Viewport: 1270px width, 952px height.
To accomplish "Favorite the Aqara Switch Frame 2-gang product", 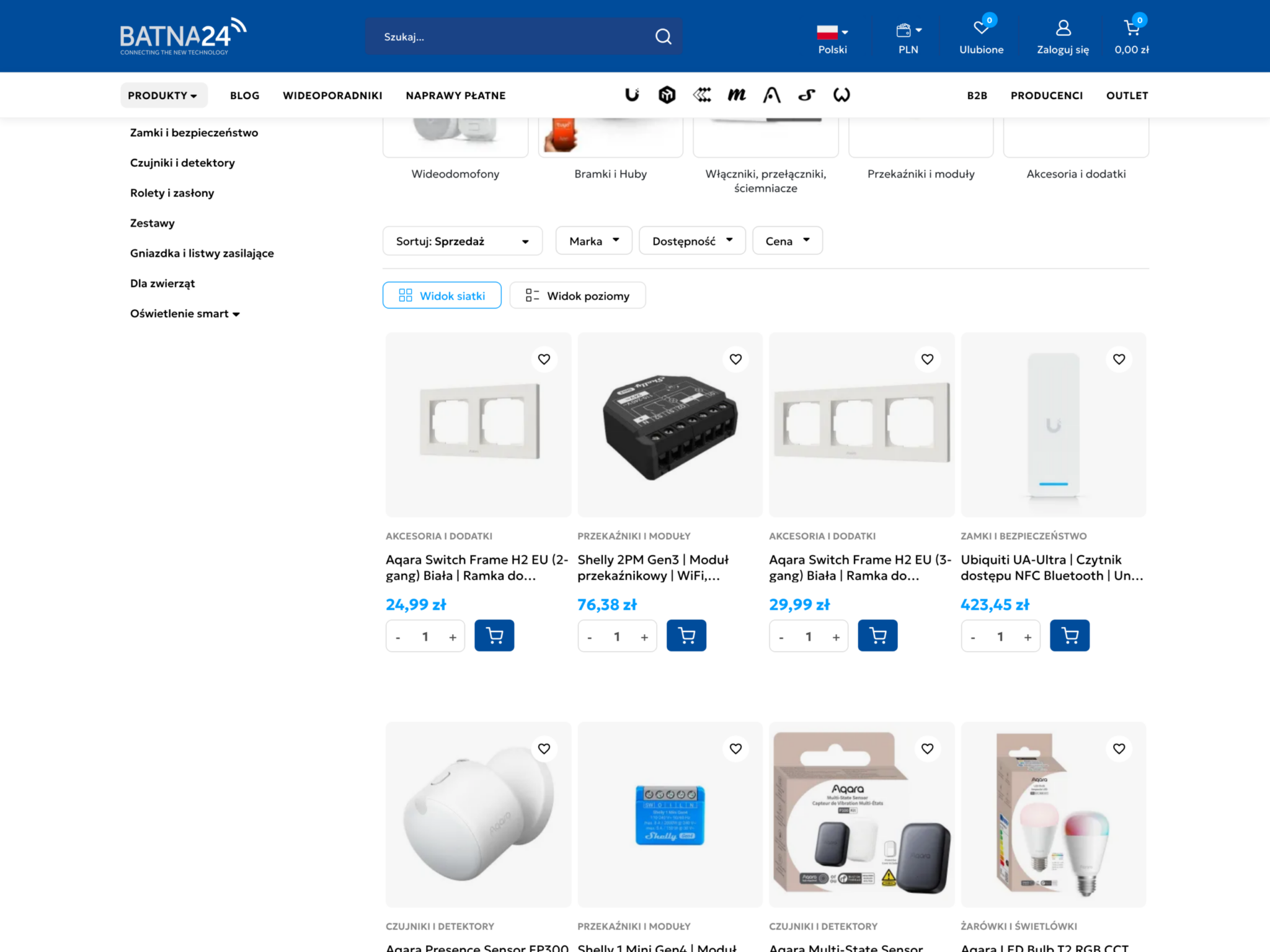I will (x=544, y=359).
